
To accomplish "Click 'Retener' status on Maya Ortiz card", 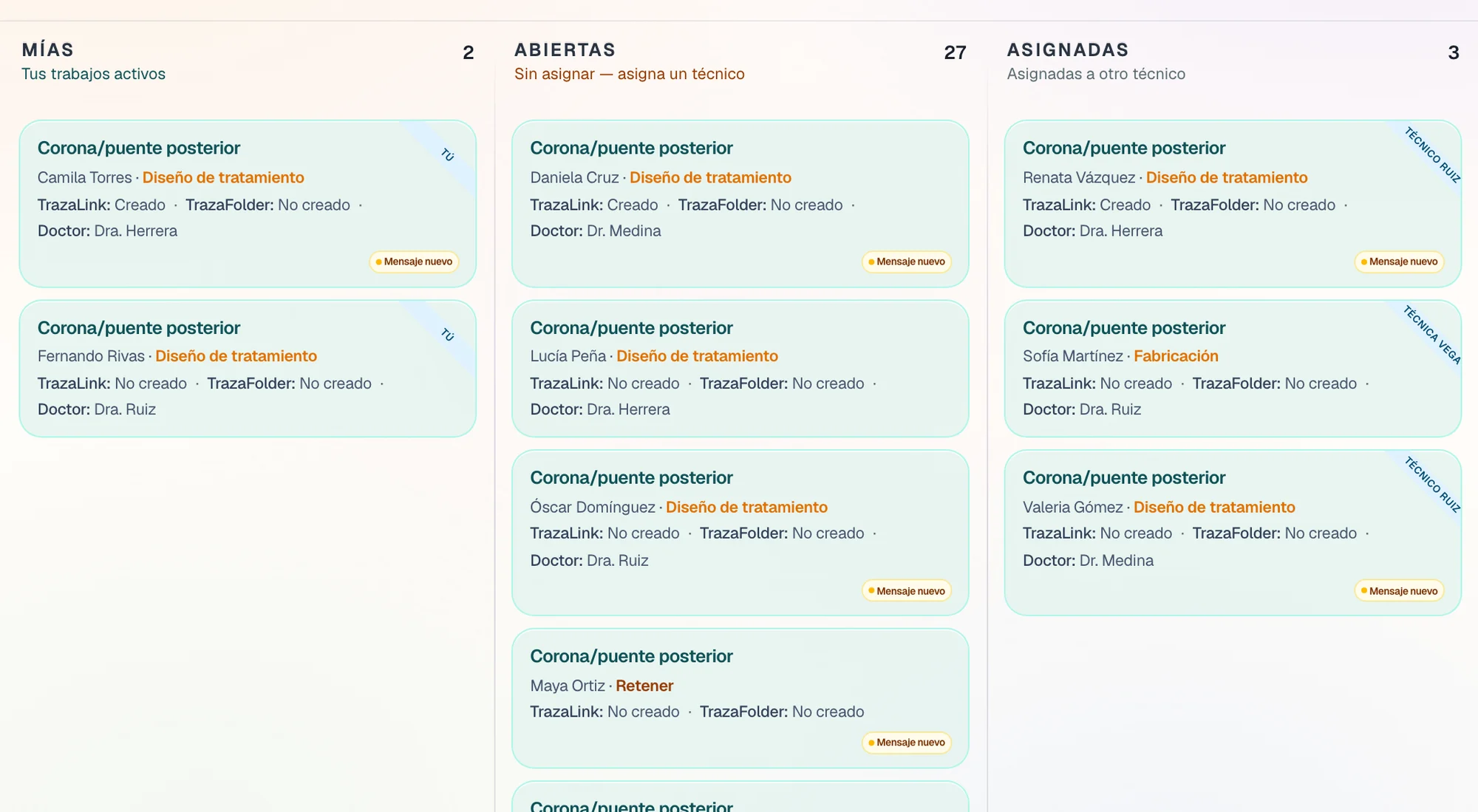I will pyautogui.click(x=644, y=686).
